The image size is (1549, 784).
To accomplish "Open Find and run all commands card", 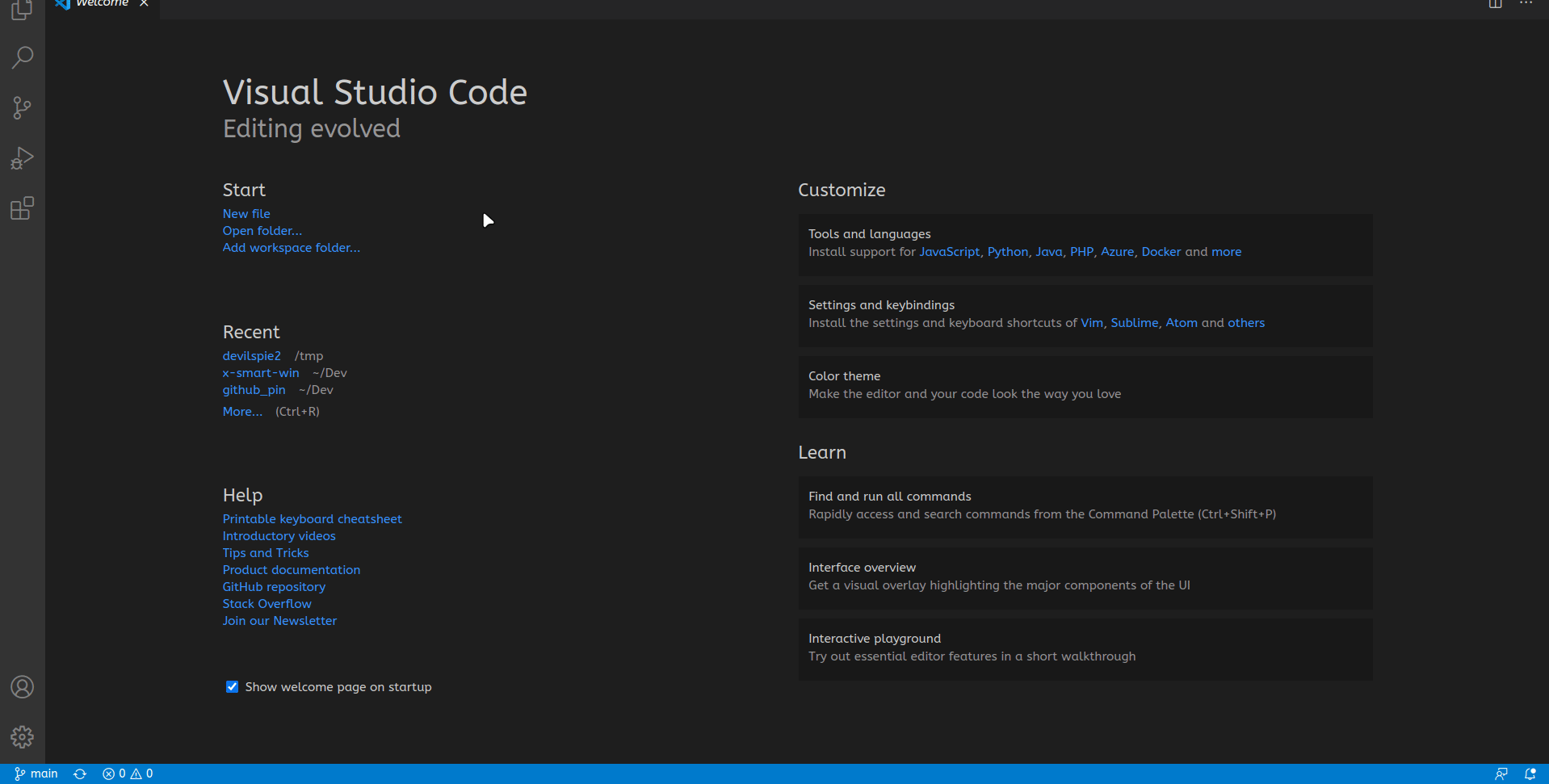I will pyautogui.click(x=1085, y=506).
